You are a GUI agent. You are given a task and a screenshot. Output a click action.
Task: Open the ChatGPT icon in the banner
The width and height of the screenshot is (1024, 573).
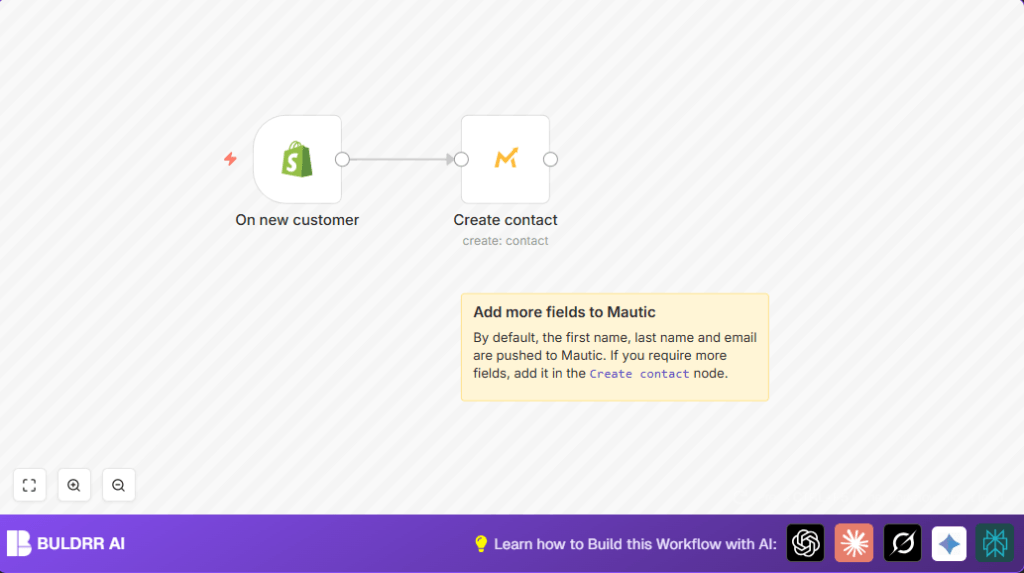click(x=805, y=543)
